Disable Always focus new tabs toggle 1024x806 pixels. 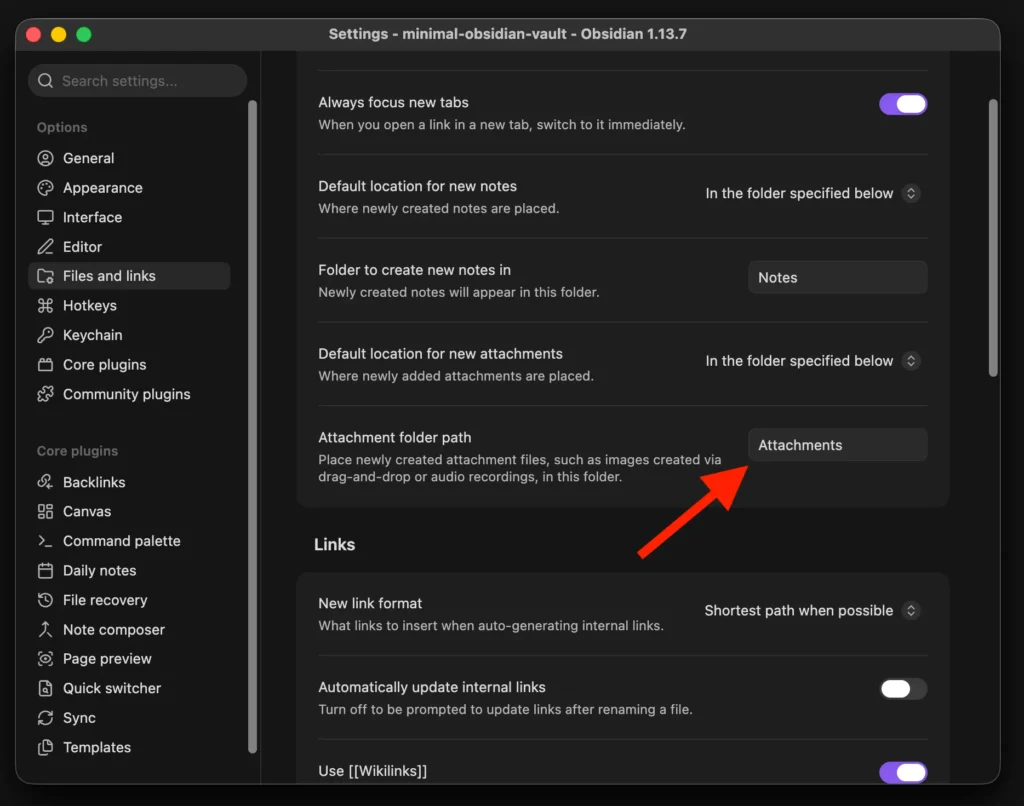[903, 104]
